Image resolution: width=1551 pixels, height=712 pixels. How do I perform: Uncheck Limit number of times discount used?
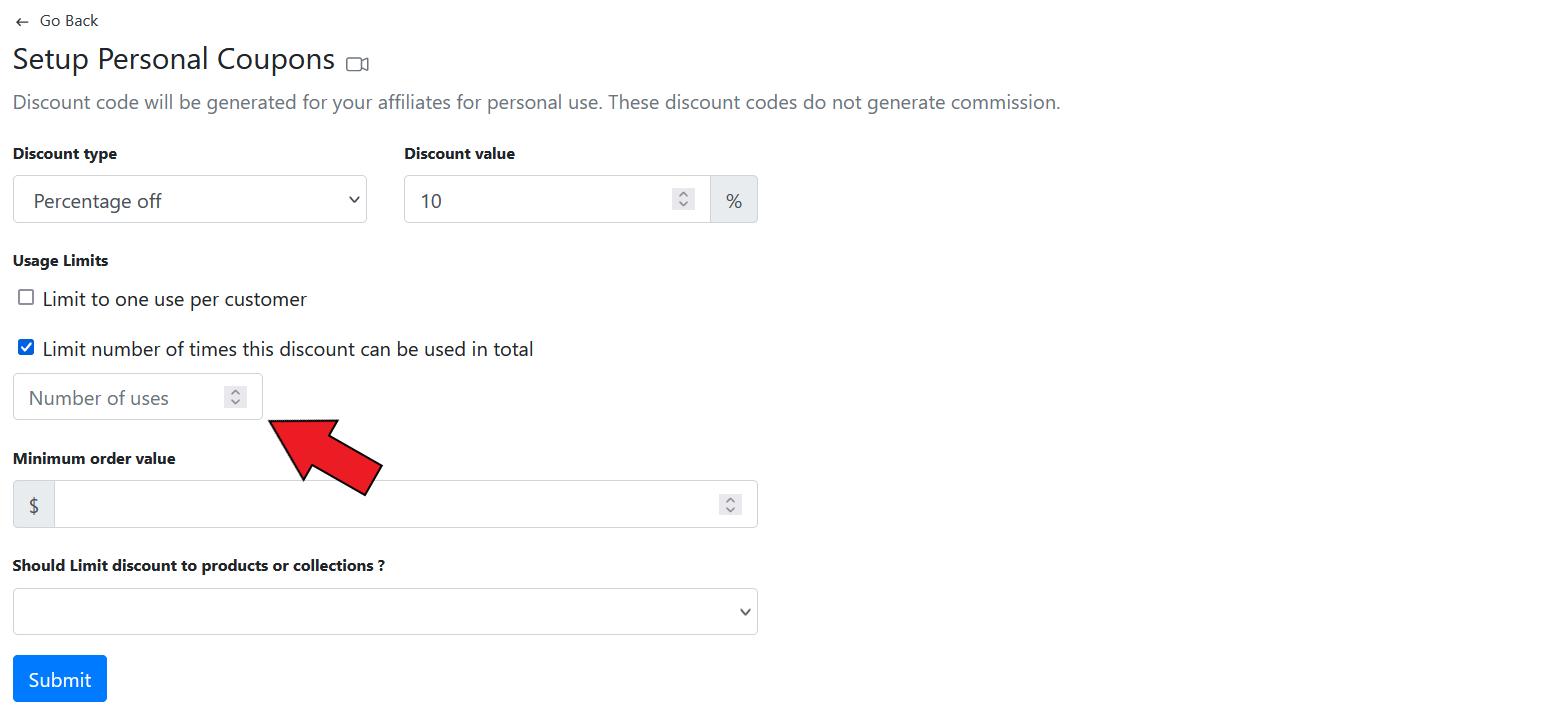pyautogui.click(x=26, y=348)
